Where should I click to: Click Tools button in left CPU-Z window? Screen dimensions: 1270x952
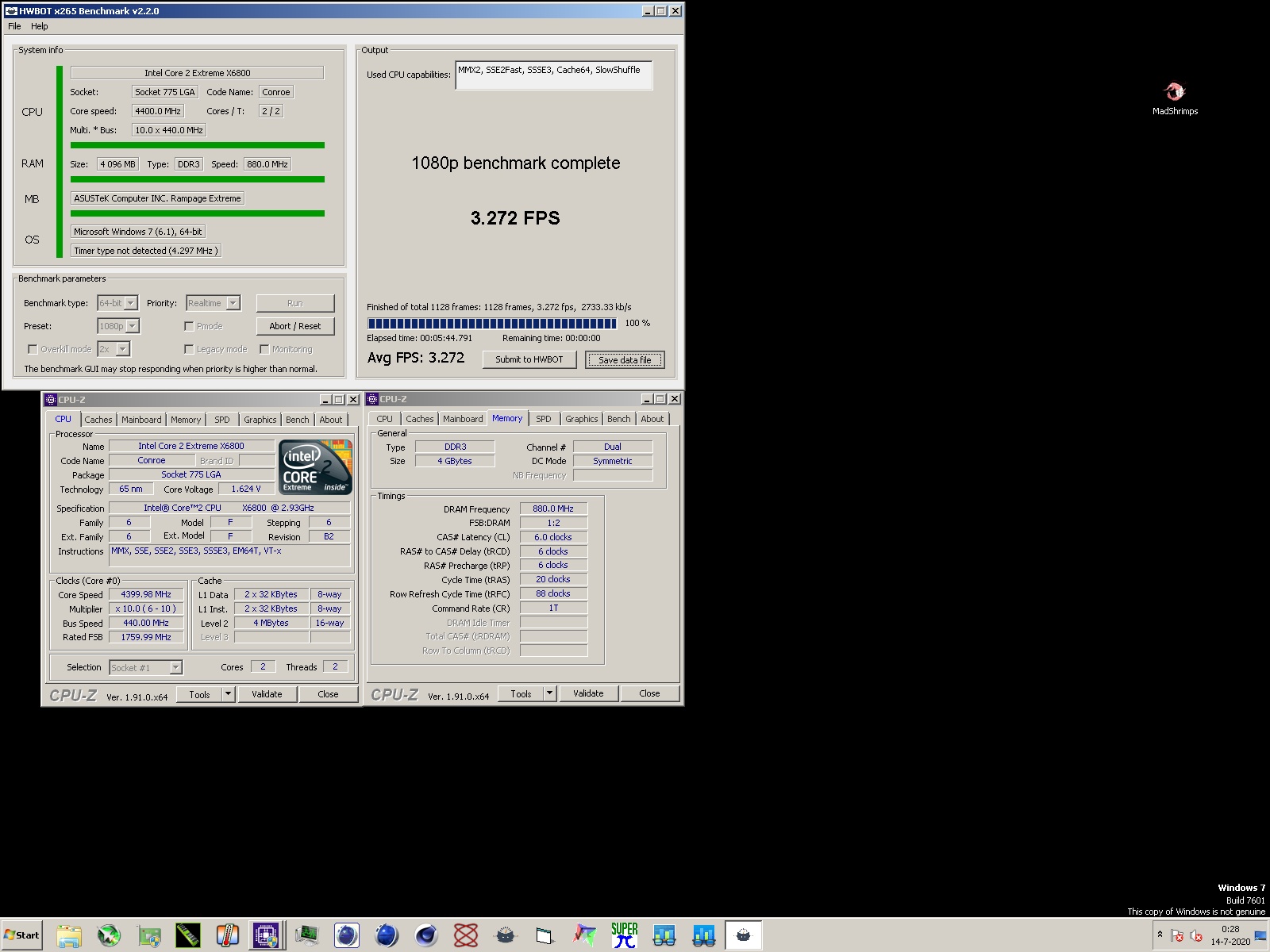(199, 694)
